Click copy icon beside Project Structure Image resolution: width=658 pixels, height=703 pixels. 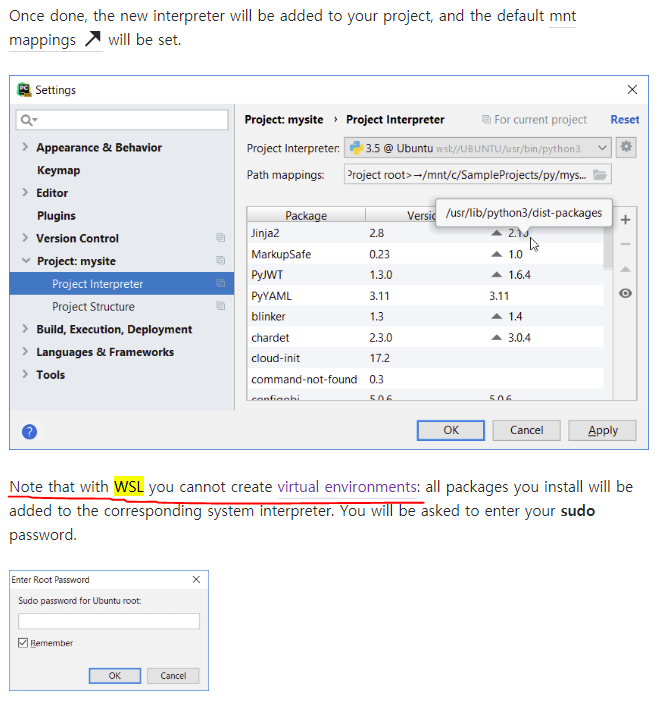click(x=221, y=306)
